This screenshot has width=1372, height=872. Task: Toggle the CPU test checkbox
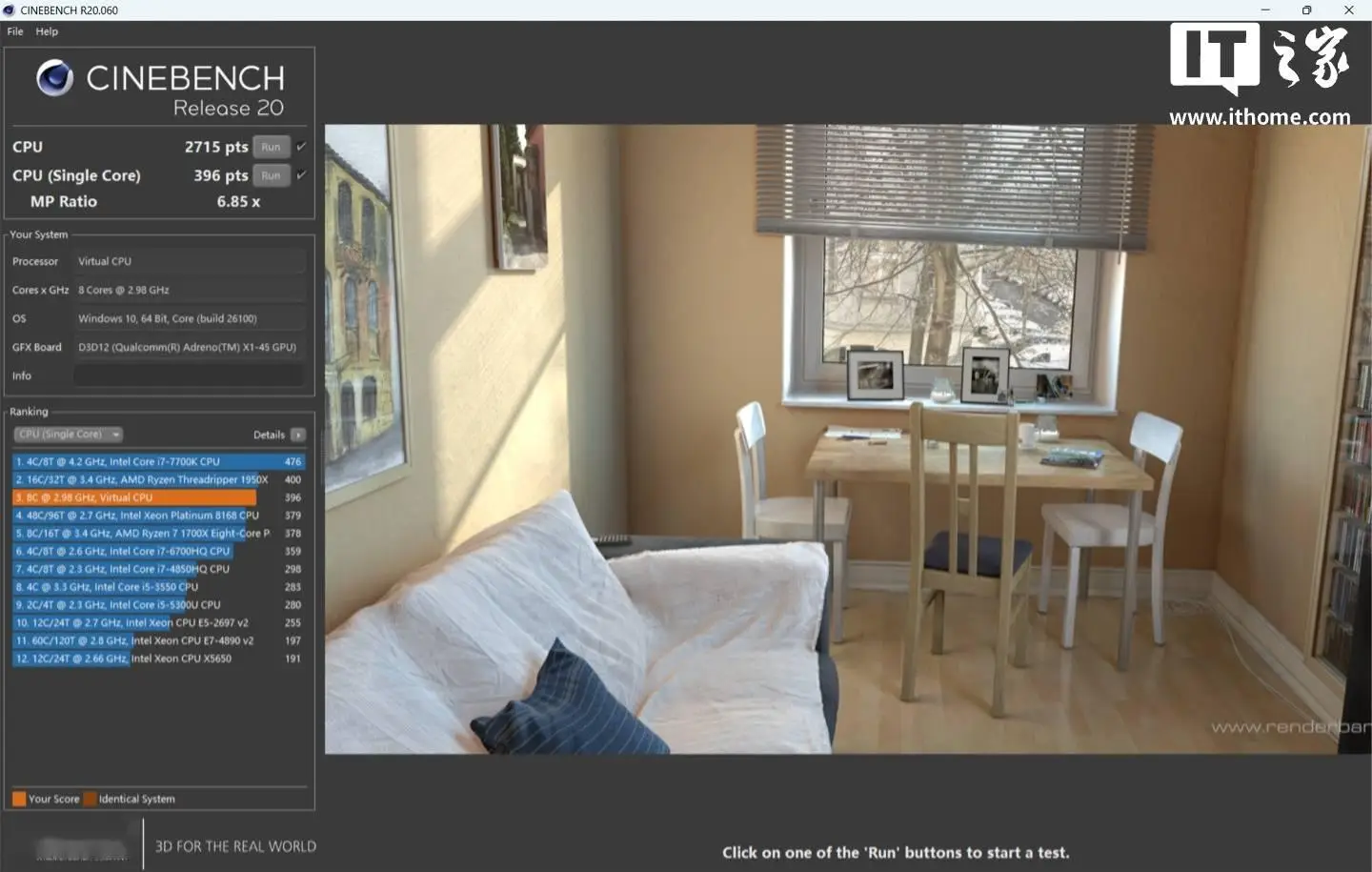pos(301,147)
